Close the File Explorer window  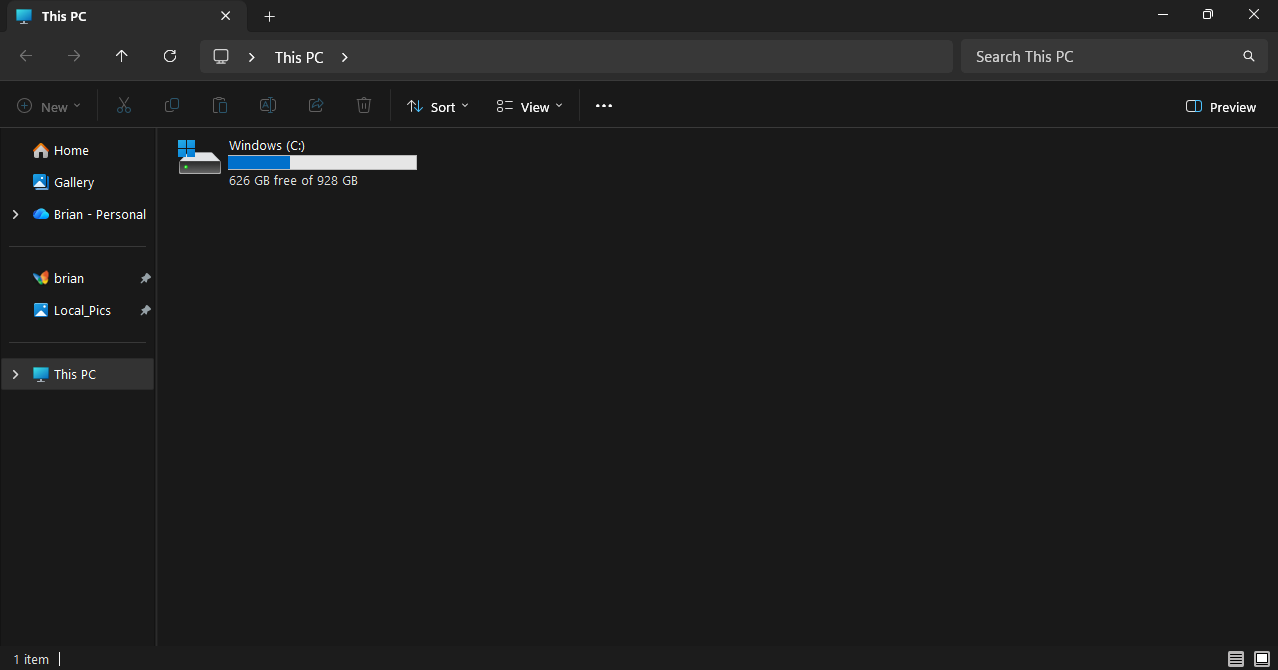click(x=1254, y=15)
